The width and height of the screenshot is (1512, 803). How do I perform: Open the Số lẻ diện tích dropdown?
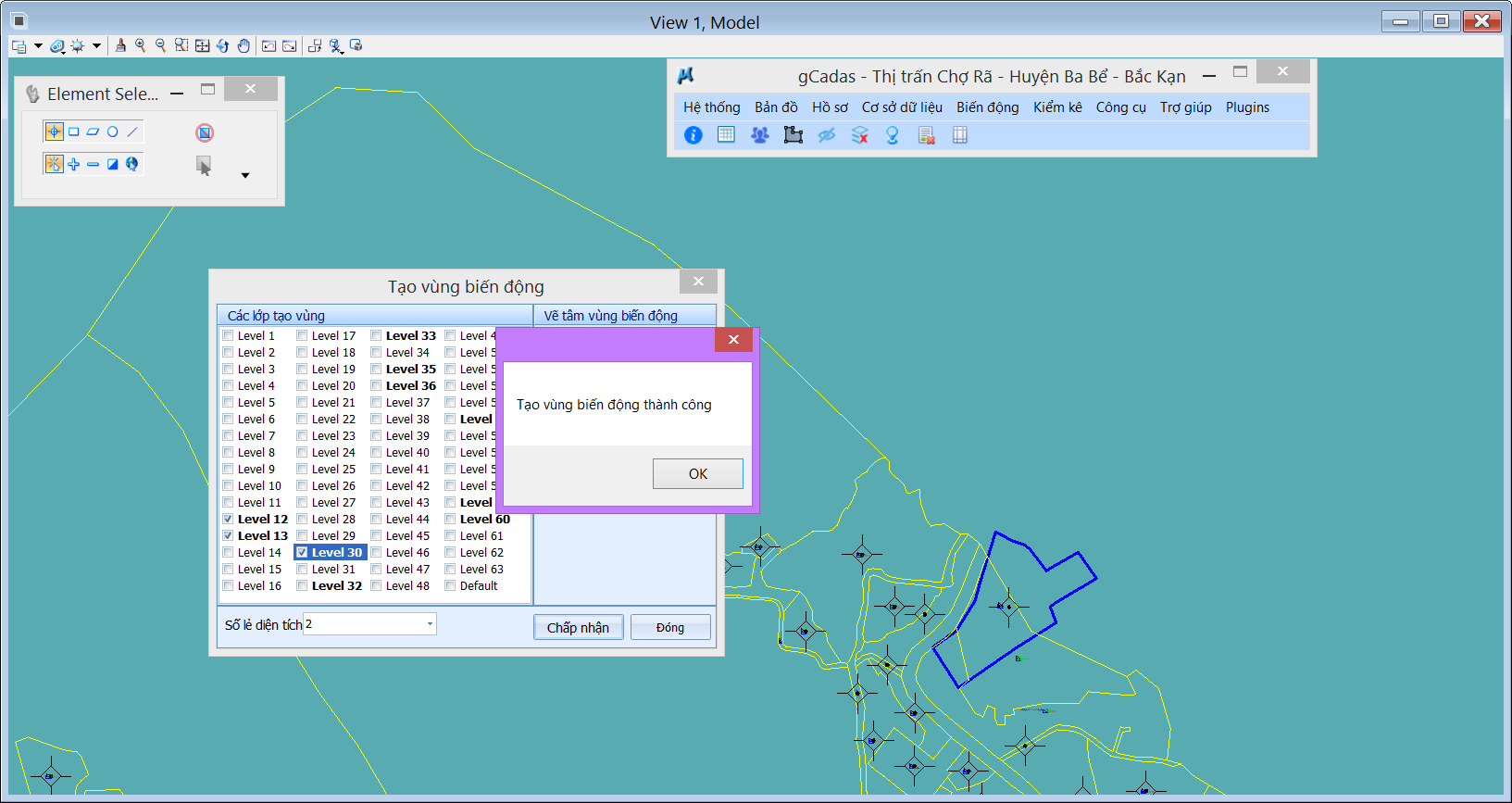tap(430, 624)
